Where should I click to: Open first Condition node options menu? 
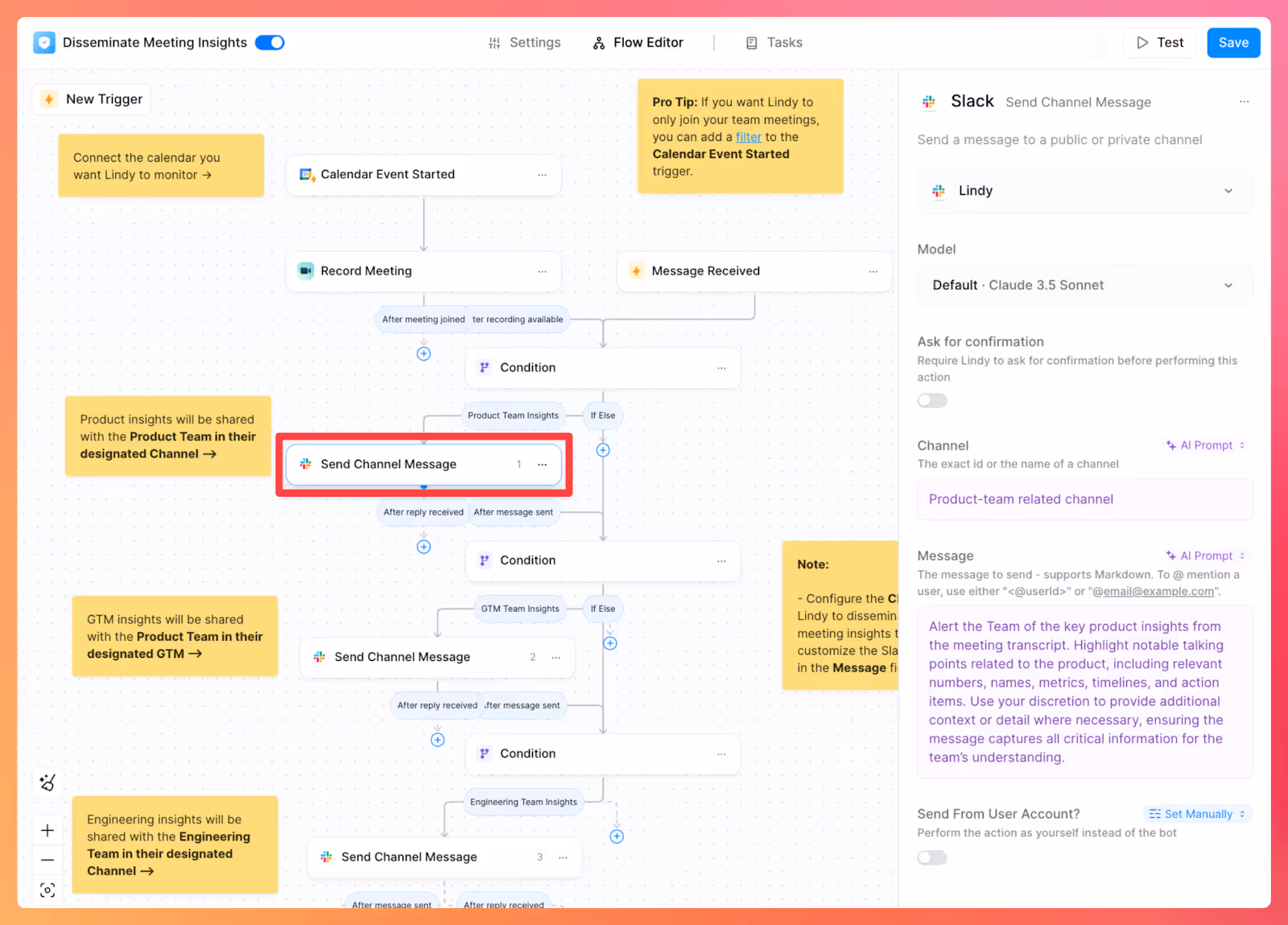722,368
